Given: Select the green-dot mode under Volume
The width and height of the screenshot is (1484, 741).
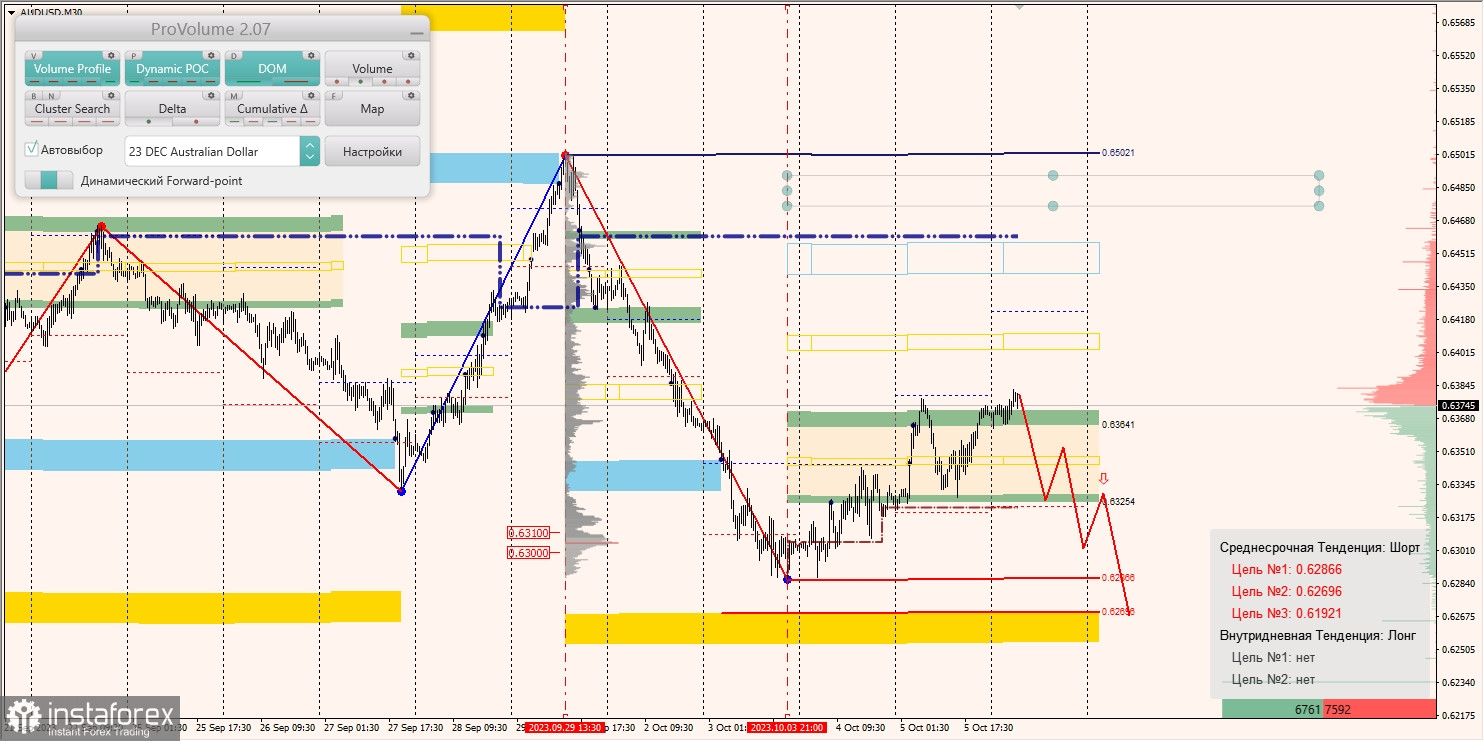Looking at the screenshot, I should click(360, 81).
